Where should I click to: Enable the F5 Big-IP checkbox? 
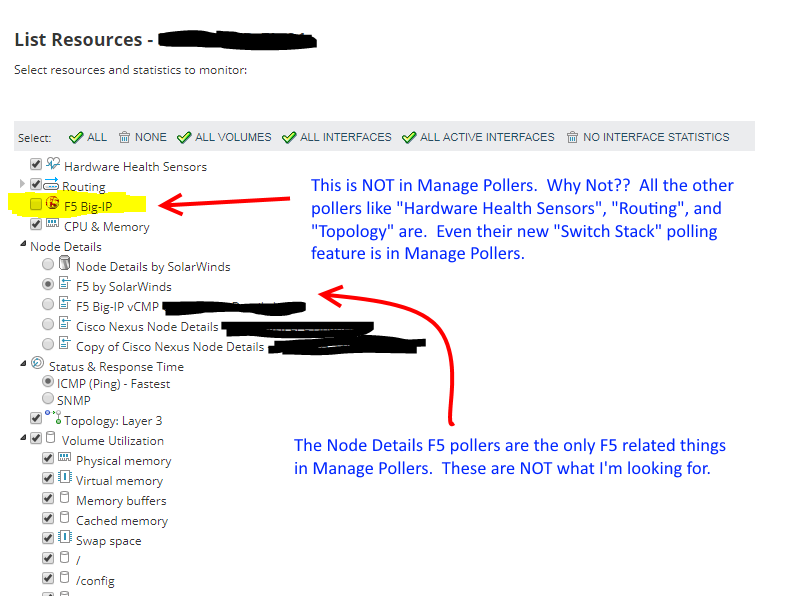click(36, 204)
